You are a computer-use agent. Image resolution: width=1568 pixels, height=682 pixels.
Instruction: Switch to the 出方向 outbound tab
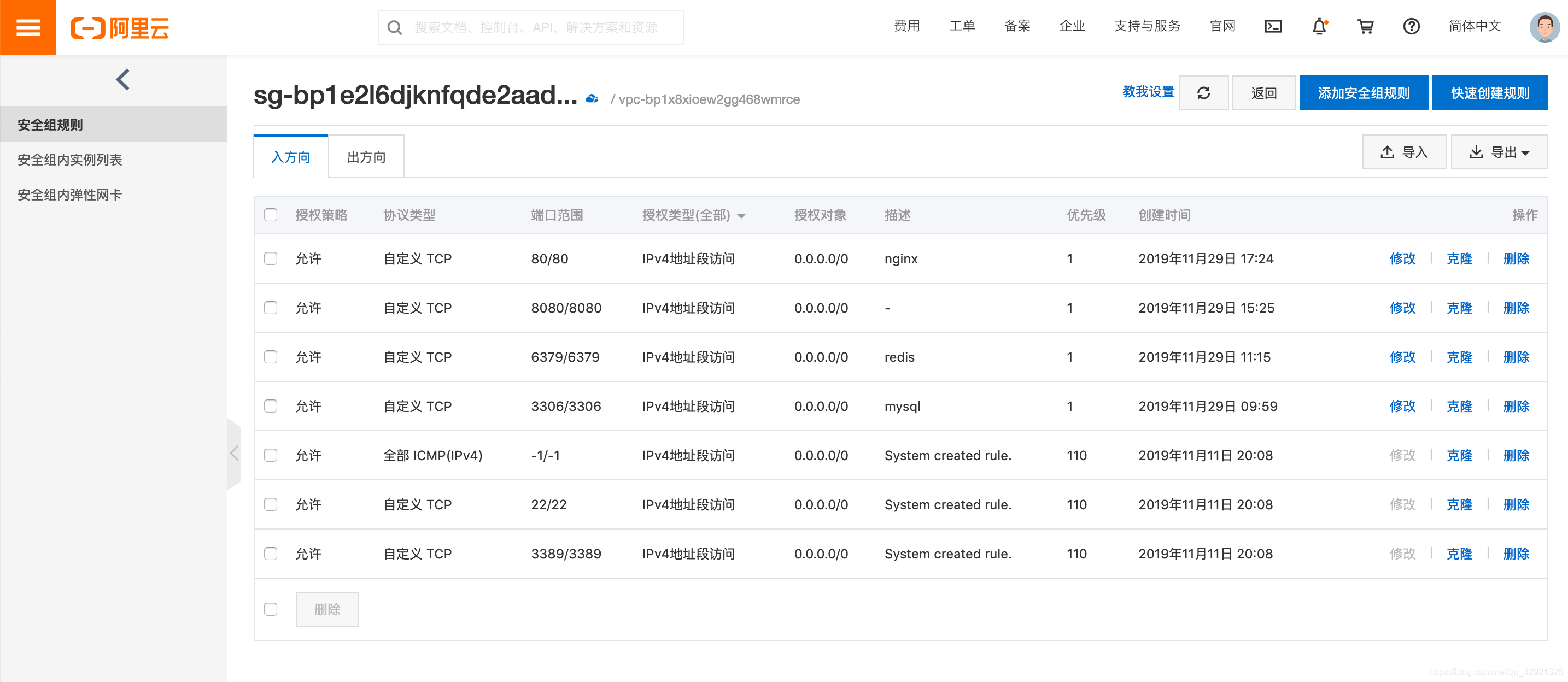pyautogui.click(x=366, y=157)
